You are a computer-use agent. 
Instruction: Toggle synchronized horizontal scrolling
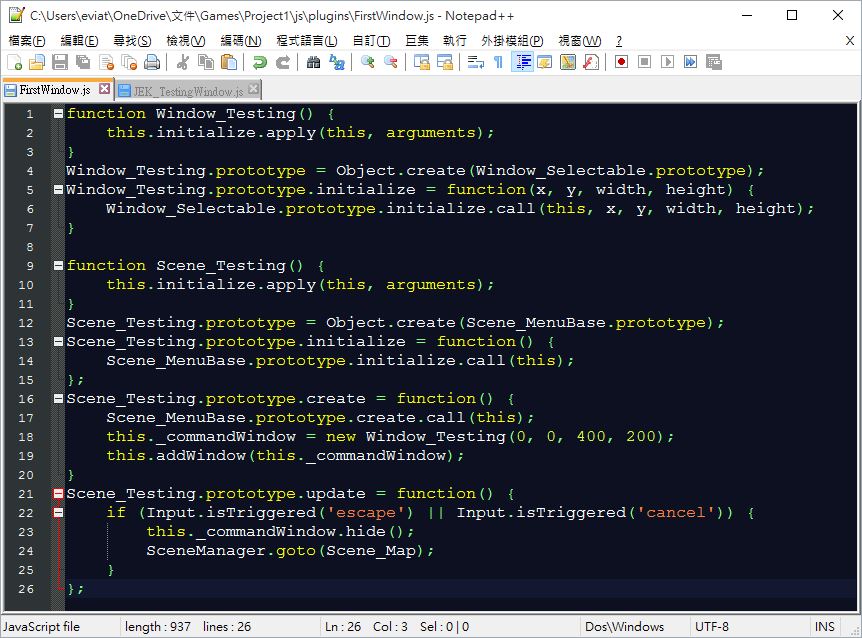pos(445,62)
